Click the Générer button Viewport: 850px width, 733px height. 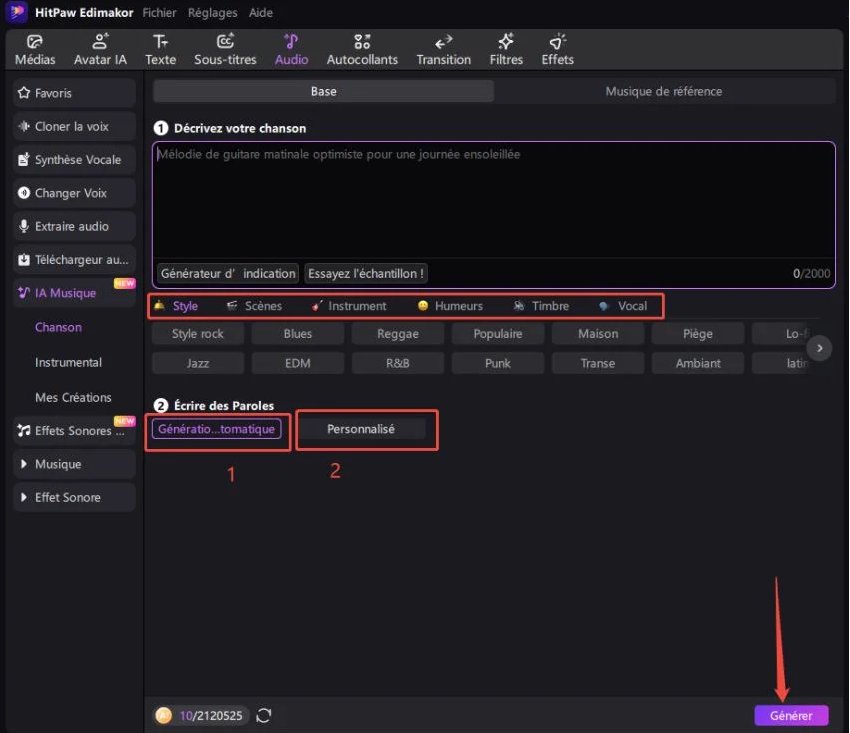[x=791, y=715]
